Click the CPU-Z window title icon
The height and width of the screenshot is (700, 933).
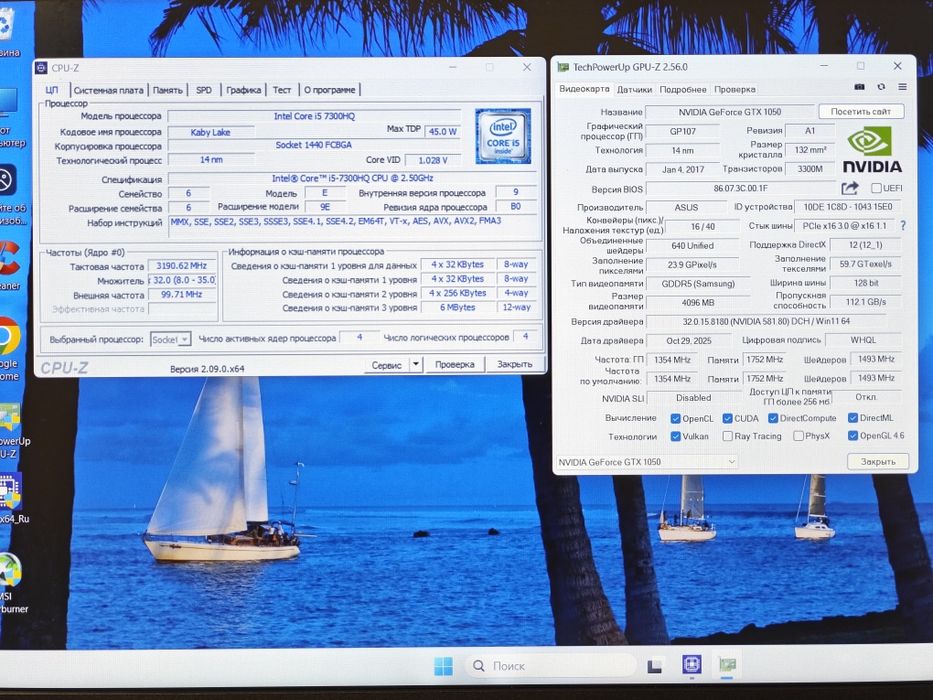42,68
